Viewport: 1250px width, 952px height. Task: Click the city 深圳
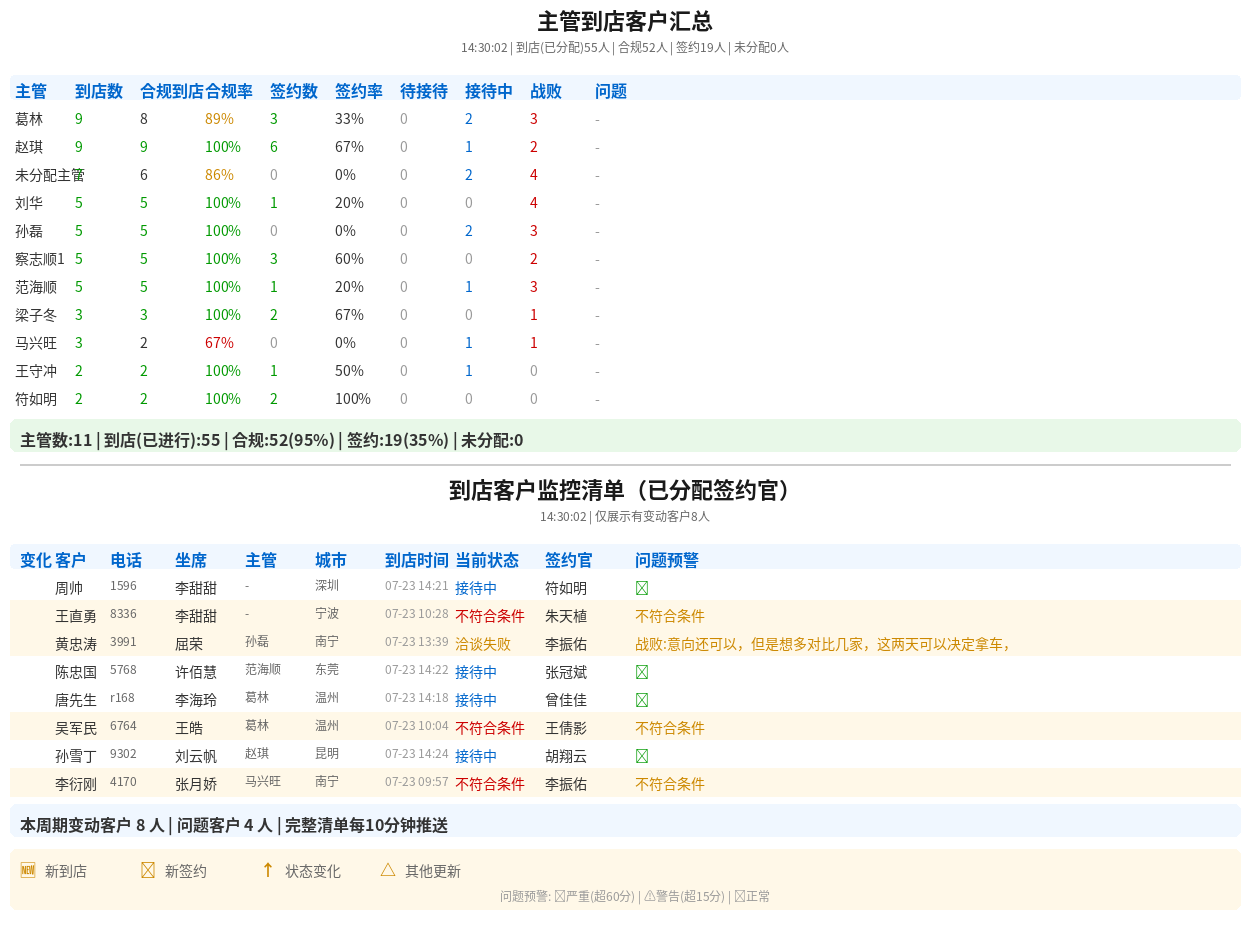tap(327, 586)
